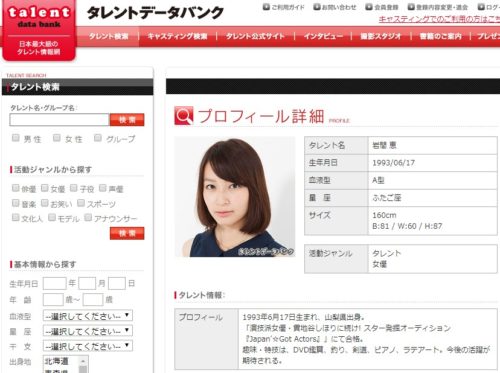500x373 pixels.
Task: Enable the スポーツ genre checkbox
Action: (x=81, y=203)
